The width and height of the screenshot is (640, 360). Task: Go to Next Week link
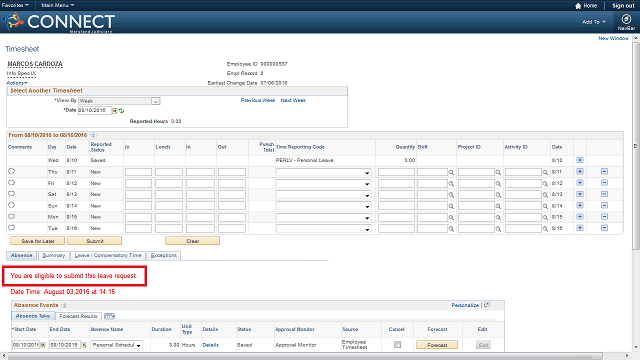293,100
